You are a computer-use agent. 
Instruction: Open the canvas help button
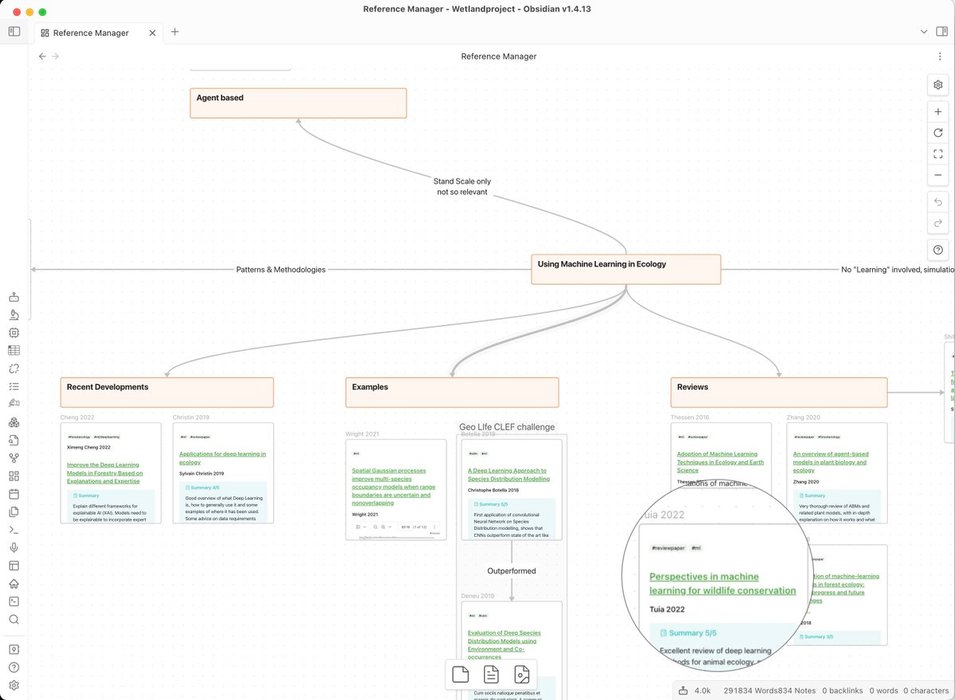(x=937, y=250)
